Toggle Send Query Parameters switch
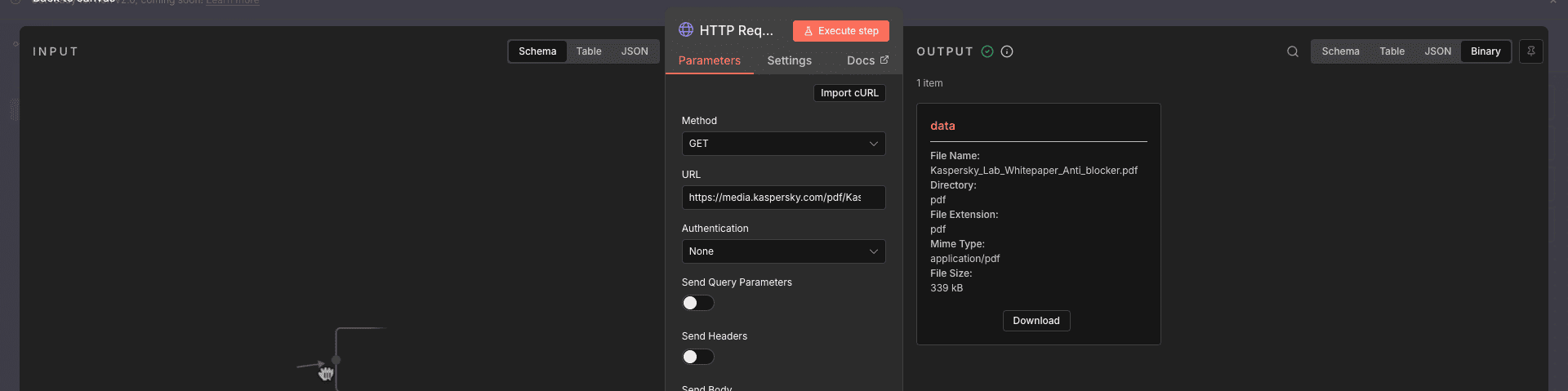1568x391 pixels. tap(698, 303)
